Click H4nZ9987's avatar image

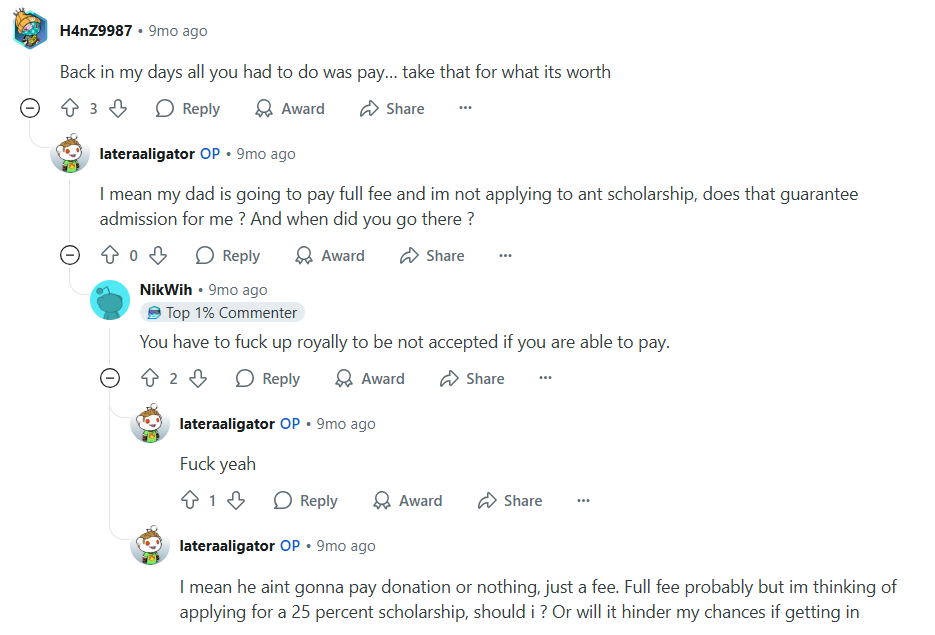click(30, 30)
